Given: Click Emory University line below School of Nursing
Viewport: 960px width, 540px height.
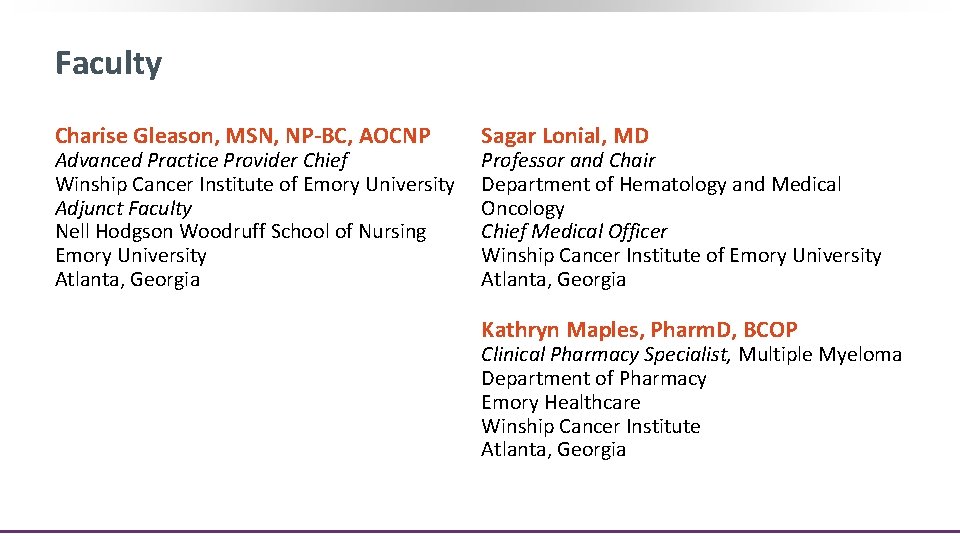Looking at the screenshot, I should [131, 256].
